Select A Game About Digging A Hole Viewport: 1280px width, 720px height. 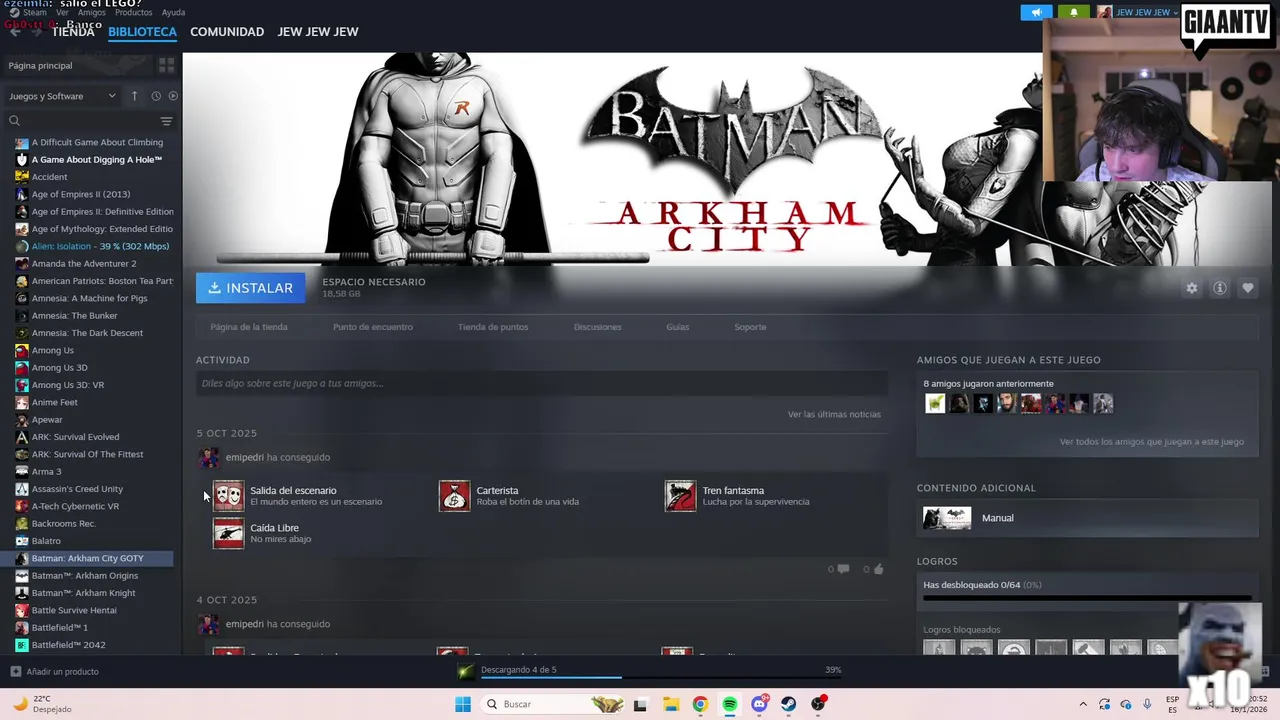point(96,160)
